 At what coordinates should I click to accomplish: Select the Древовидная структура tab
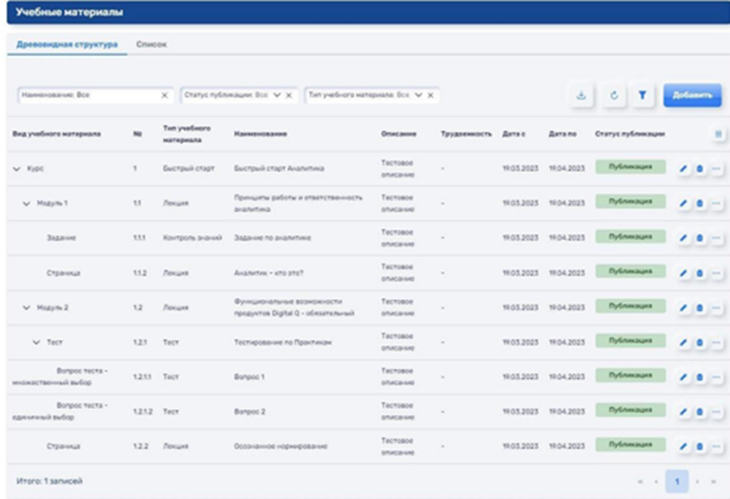pos(67,45)
